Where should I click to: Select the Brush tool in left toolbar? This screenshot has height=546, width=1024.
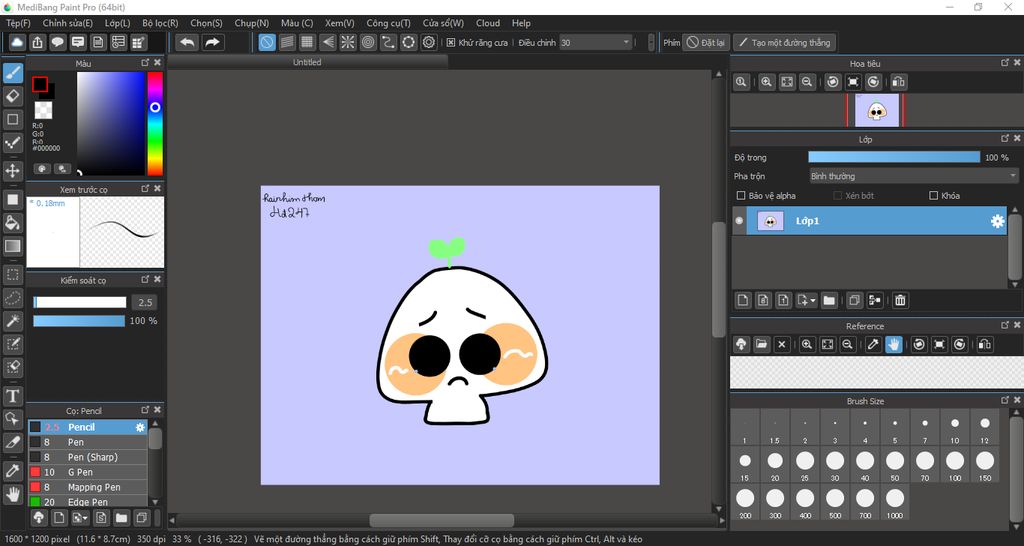[12, 72]
